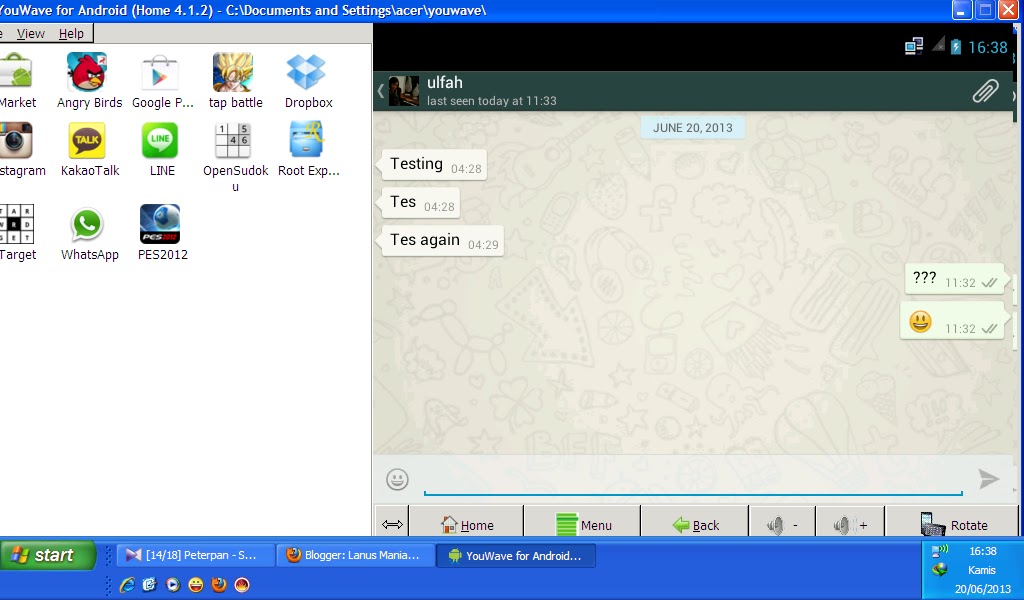
Task: Raise volume with speaker plus button
Action: coord(851,524)
